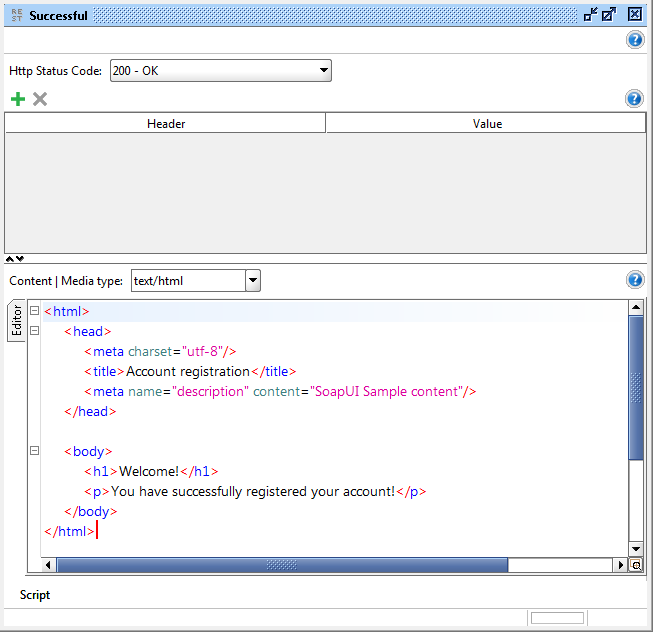
Task: Click the topmost help icon under title bar
Action: click(x=634, y=40)
